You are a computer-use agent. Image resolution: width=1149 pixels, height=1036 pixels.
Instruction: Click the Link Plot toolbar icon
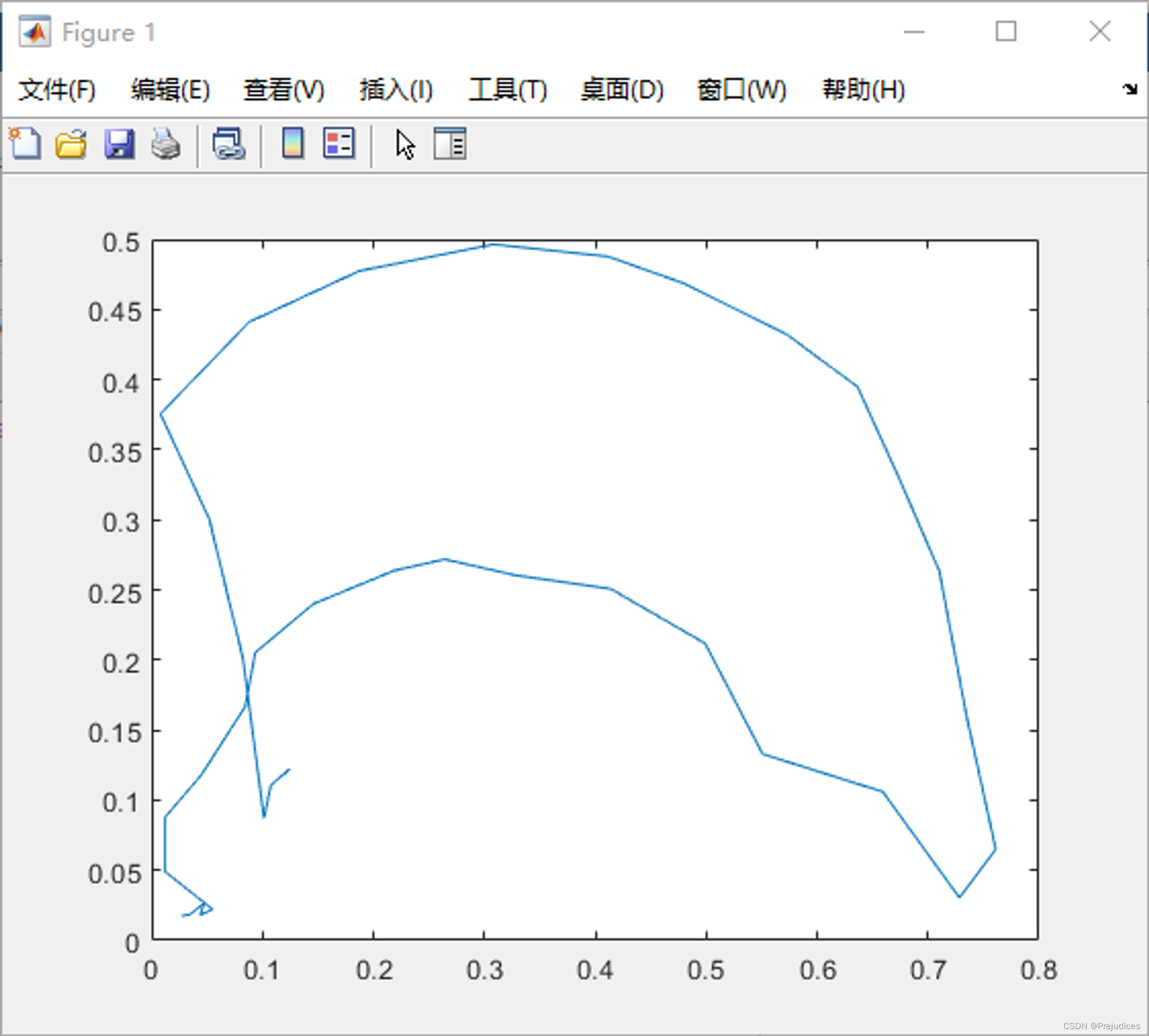click(229, 144)
